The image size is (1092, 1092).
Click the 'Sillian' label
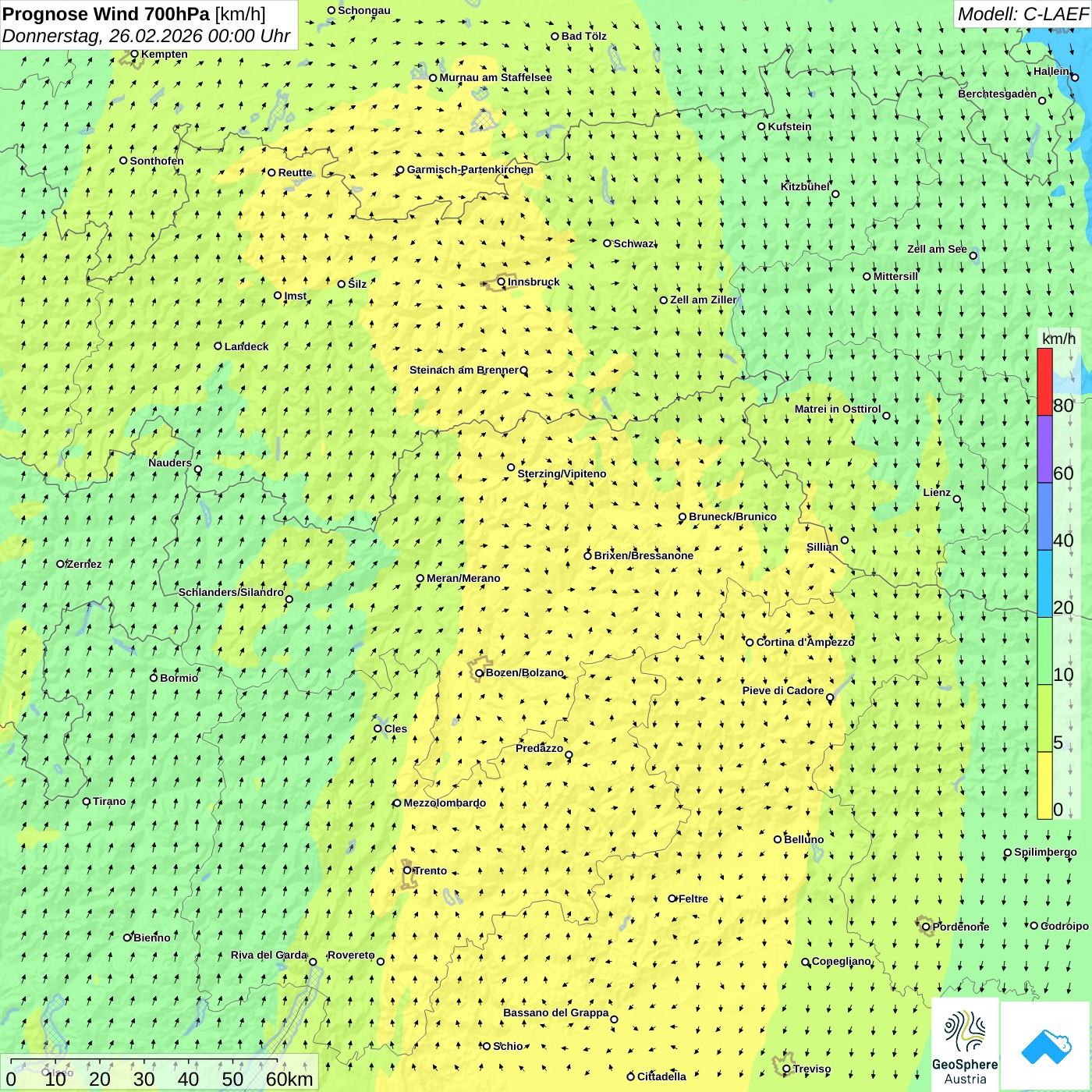point(822,547)
